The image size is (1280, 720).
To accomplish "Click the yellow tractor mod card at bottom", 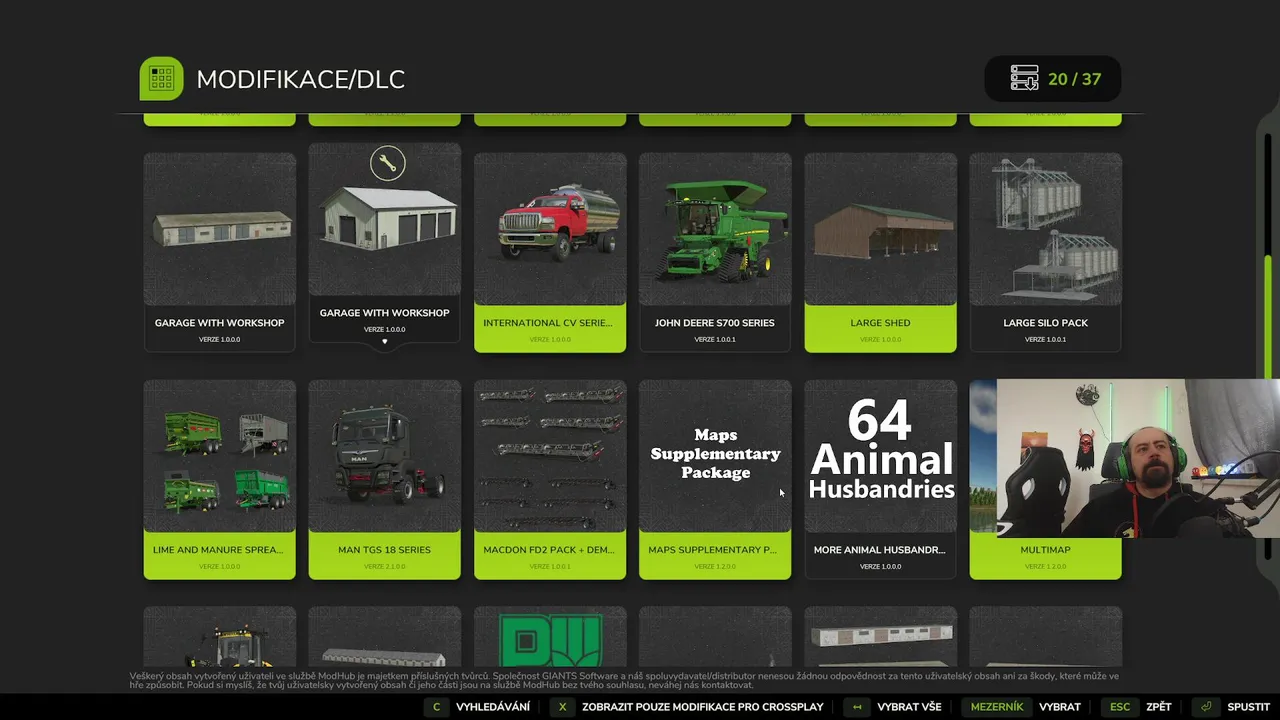I will [x=219, y=637].
